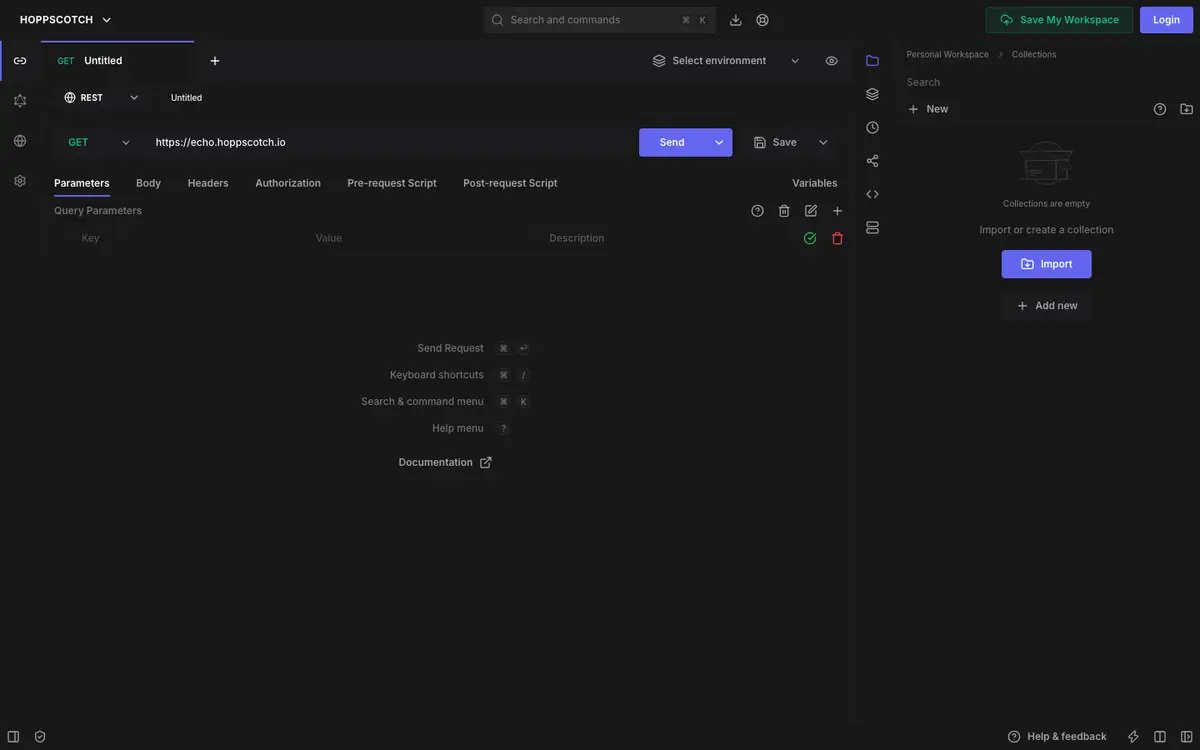Delete the empty parameter row red trash
This screenshot has width=1200, height=750.
pyautogui.click(x=838, y=238)
